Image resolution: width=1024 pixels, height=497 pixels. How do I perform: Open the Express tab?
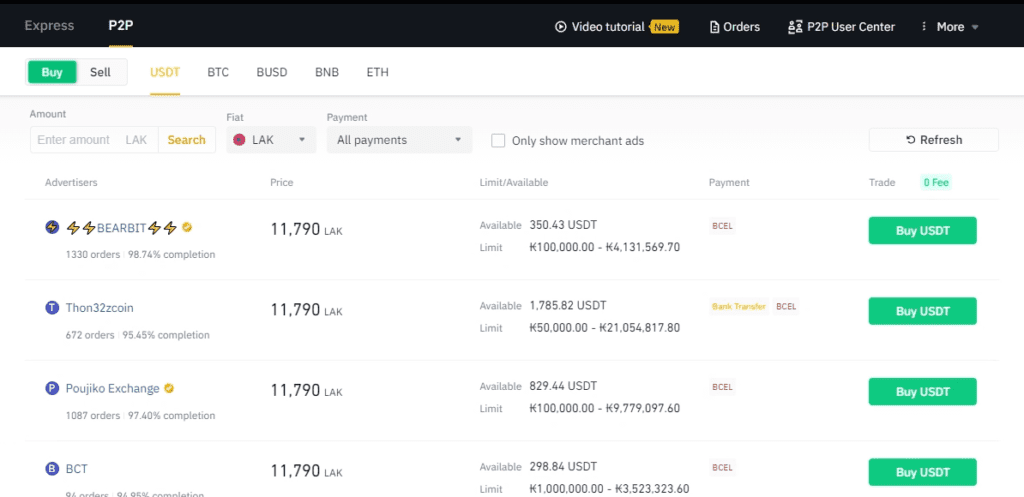[x=49, y=26]
